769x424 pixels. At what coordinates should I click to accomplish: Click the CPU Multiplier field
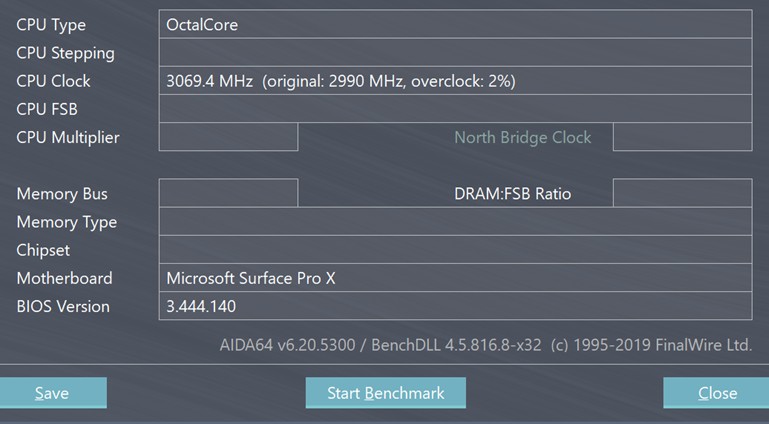228,137
